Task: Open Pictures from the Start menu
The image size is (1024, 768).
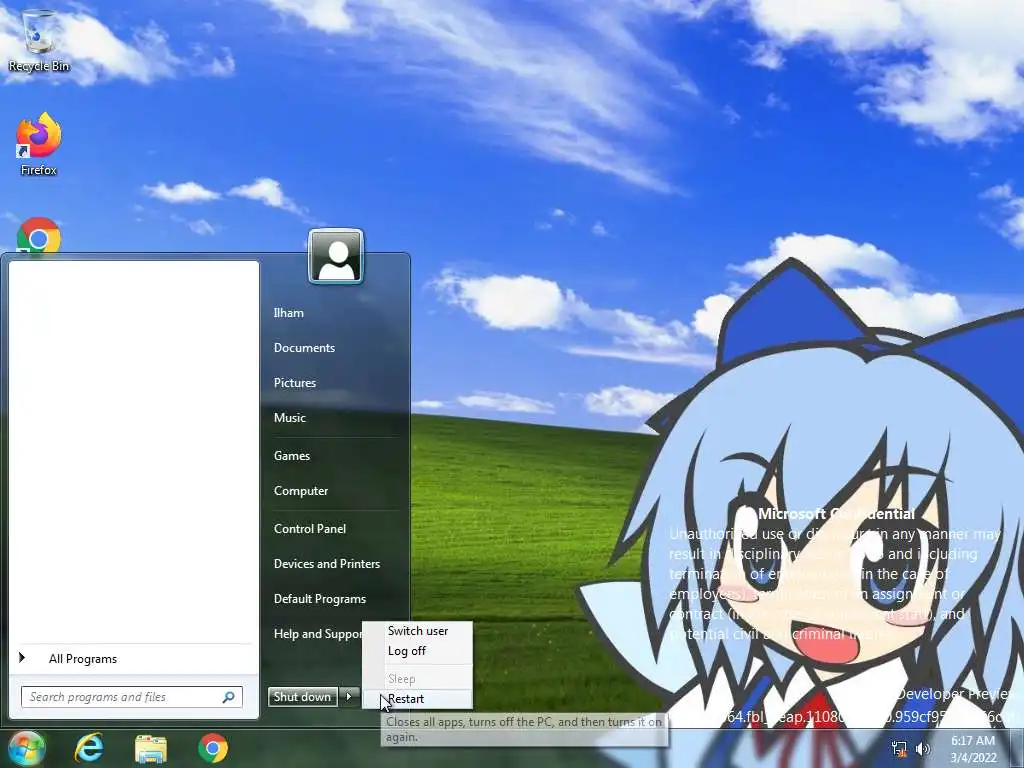Action: pyautogui.click(x=295, y=383)
